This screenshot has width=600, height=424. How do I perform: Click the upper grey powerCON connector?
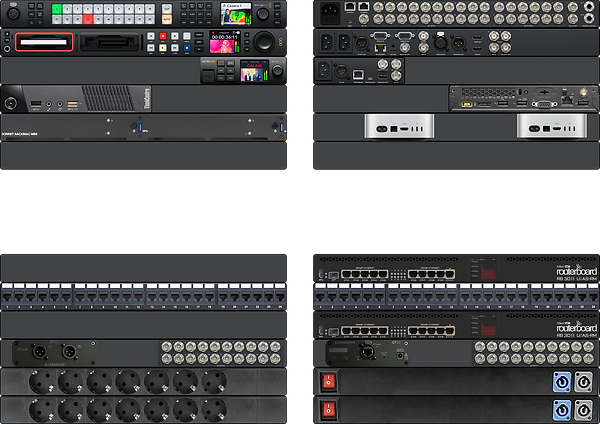click(584, 382)
